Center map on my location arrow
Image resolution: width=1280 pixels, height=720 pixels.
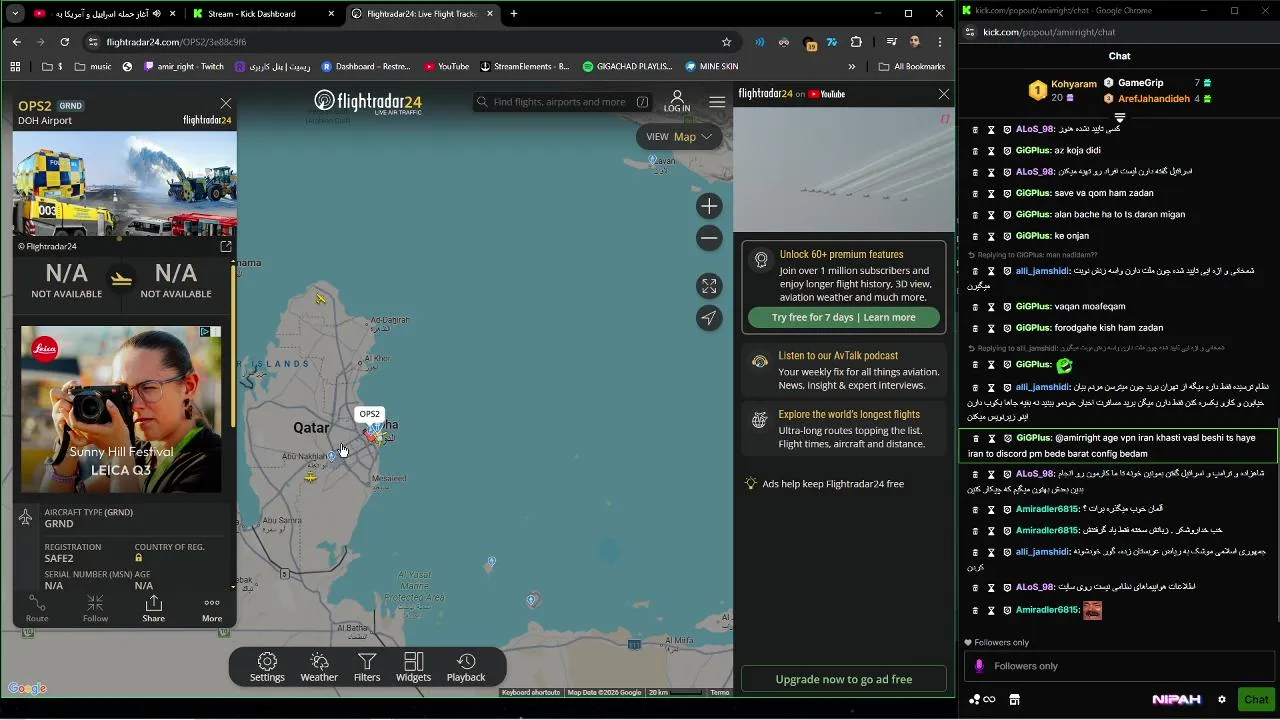(x=709, y=318)
